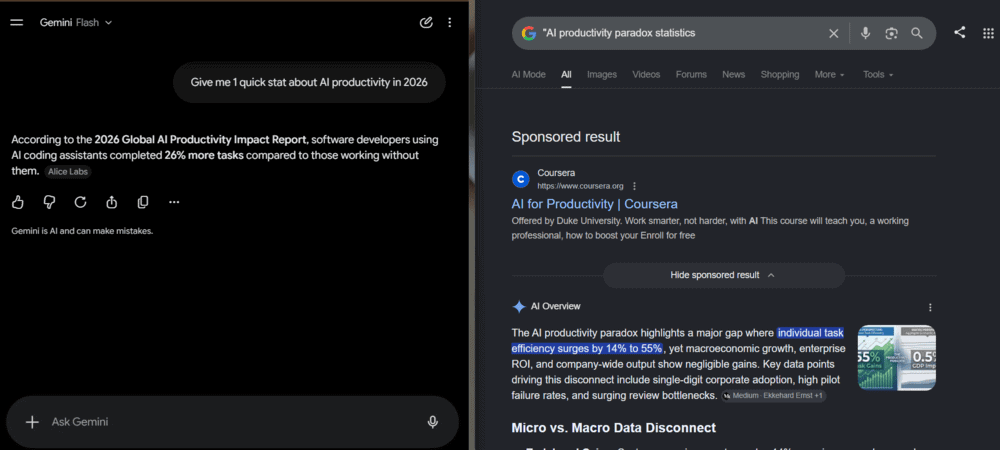
Task: Open the AI for Productivity | Coursera link
Action: click(594, 204)
